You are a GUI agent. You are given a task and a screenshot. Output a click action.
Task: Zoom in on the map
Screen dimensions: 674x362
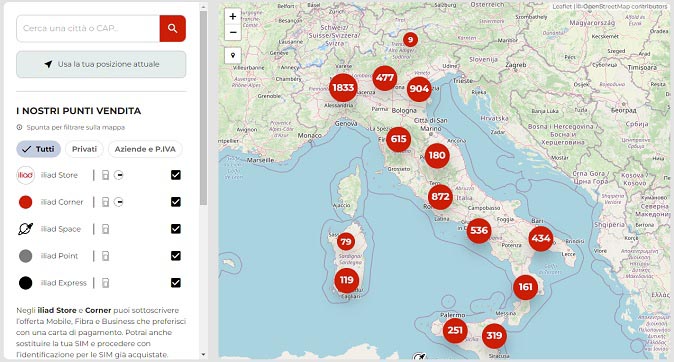pyautogui.click(x=233, y=17)
